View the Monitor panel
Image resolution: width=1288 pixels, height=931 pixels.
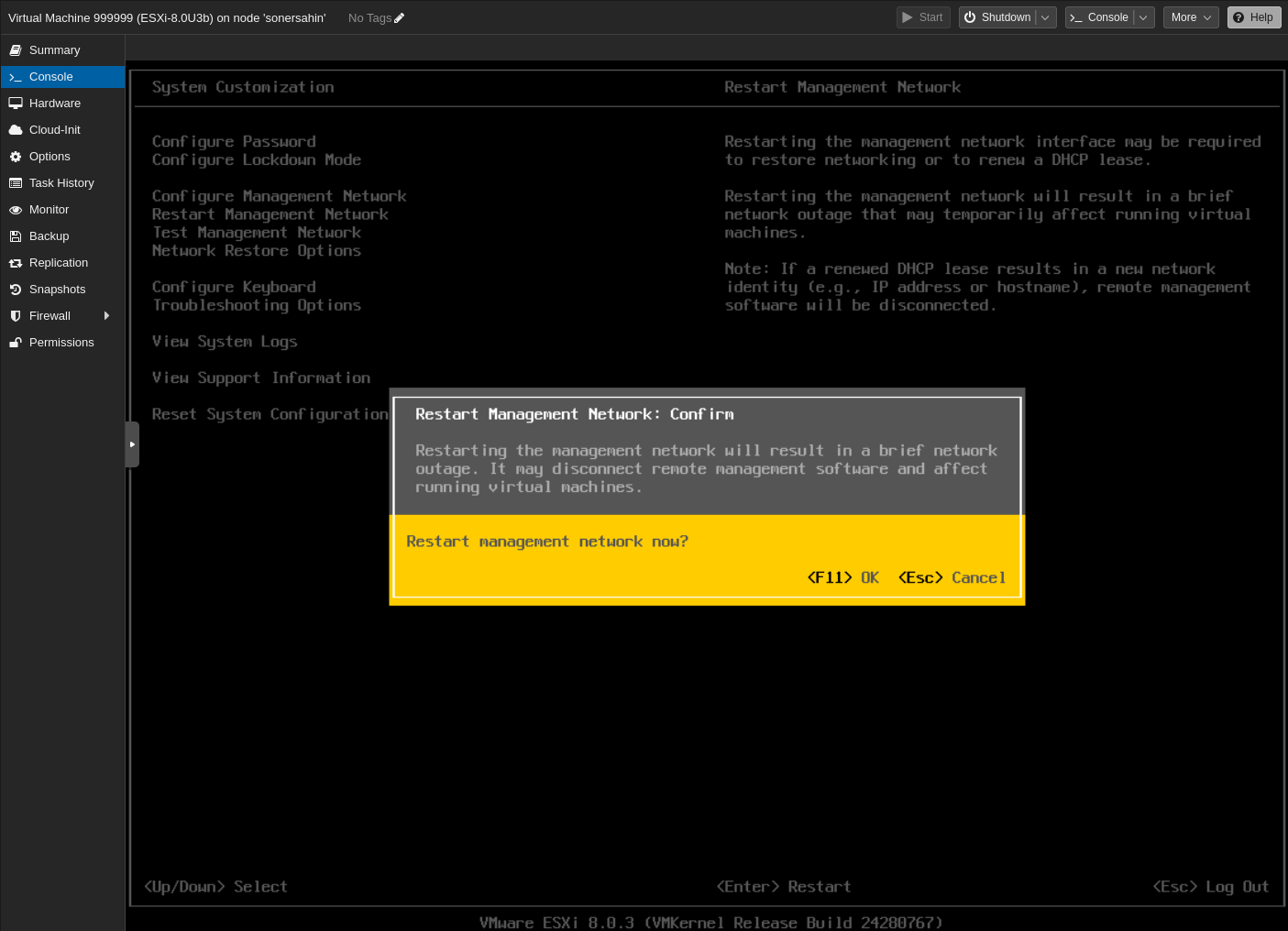[x=49, y=209]
